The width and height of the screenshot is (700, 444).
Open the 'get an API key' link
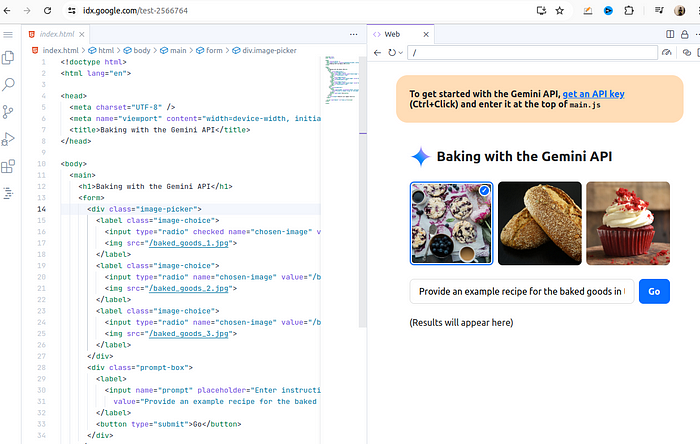593,94
